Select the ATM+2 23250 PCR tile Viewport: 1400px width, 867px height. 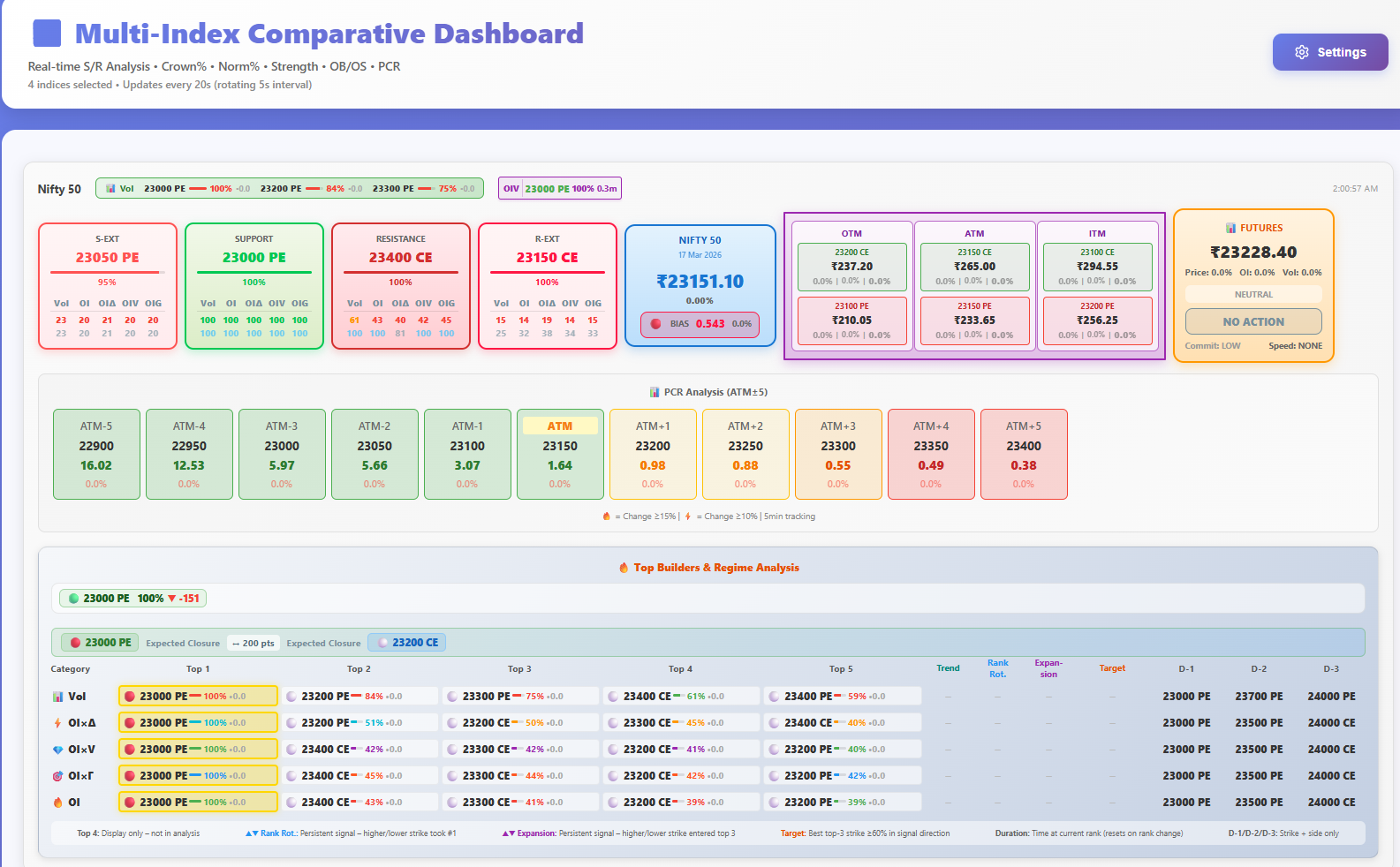coord(745,455)
